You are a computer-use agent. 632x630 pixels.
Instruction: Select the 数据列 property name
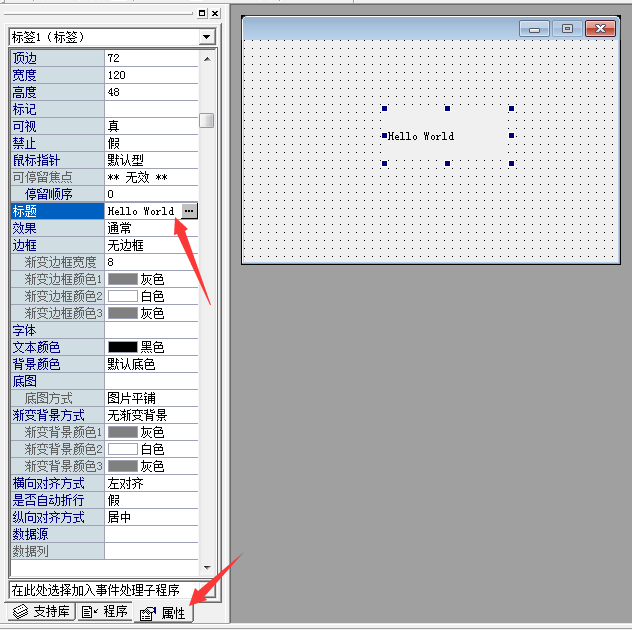(x=57, y=551)
